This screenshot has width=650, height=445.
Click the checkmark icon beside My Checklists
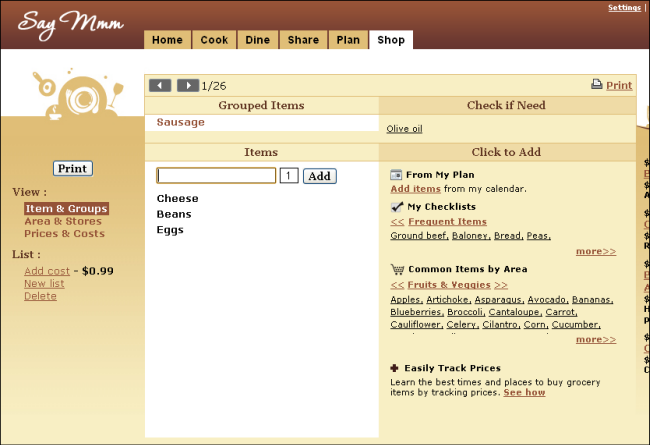(396, 207)
